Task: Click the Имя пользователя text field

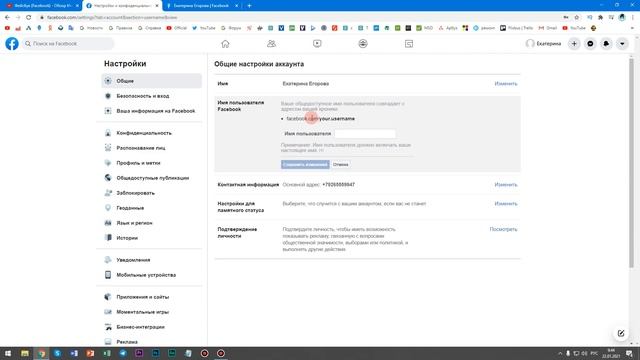Action: [x=365, y=133]
